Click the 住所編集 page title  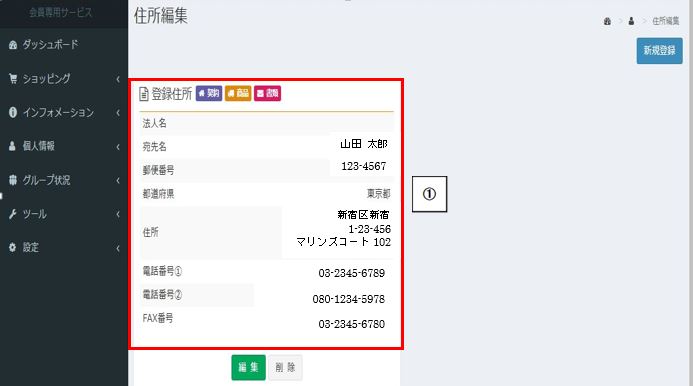point(160,16)
